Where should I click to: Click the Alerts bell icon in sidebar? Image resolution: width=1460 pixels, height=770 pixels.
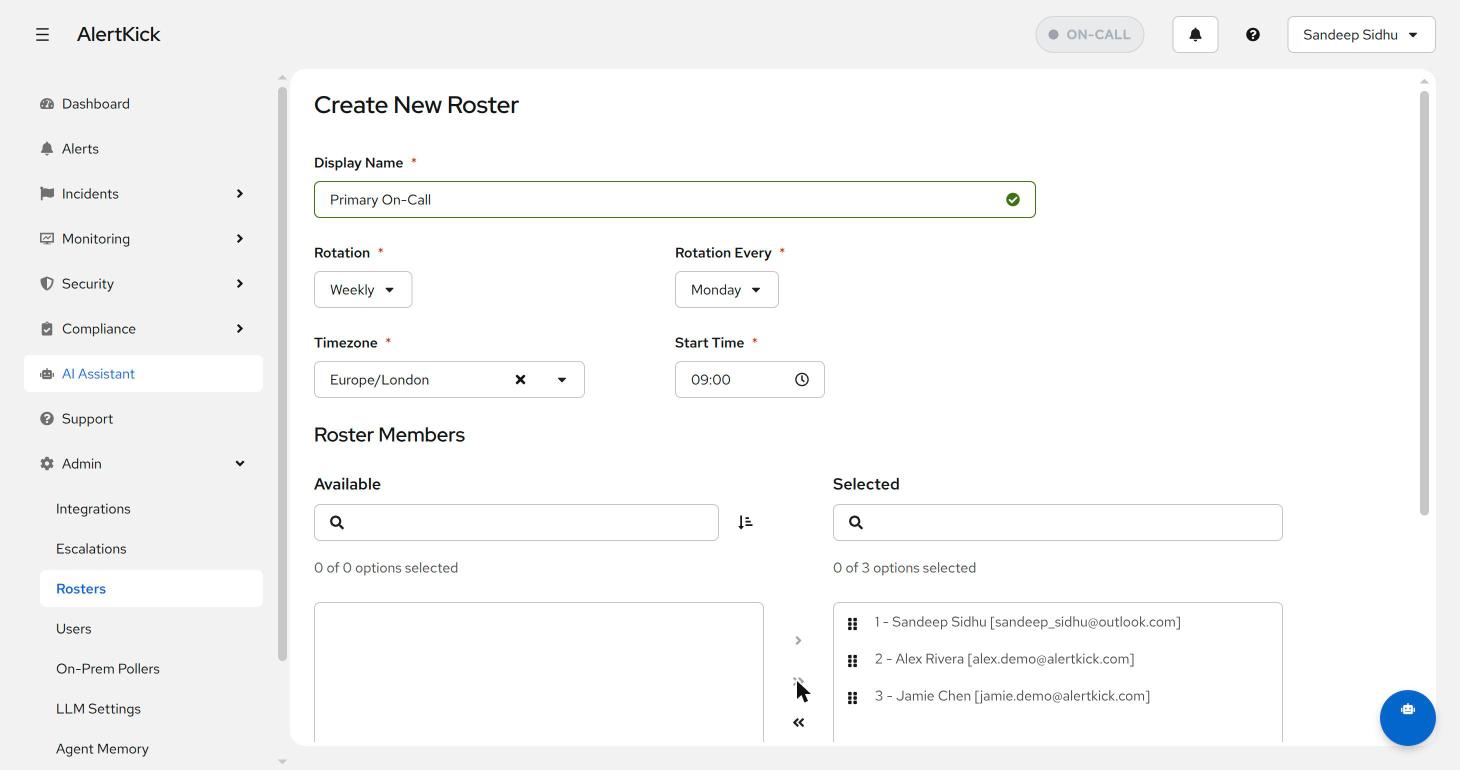(x=47, y=149)
